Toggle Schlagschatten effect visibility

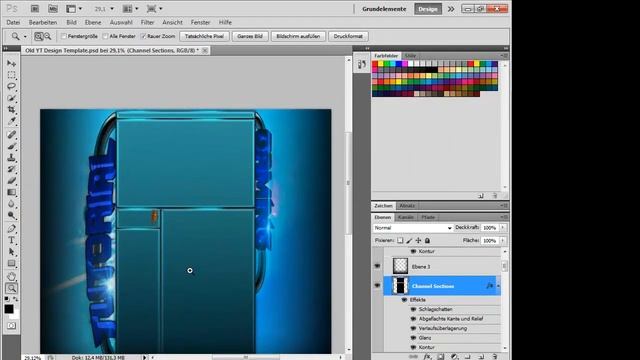point(413,309)
